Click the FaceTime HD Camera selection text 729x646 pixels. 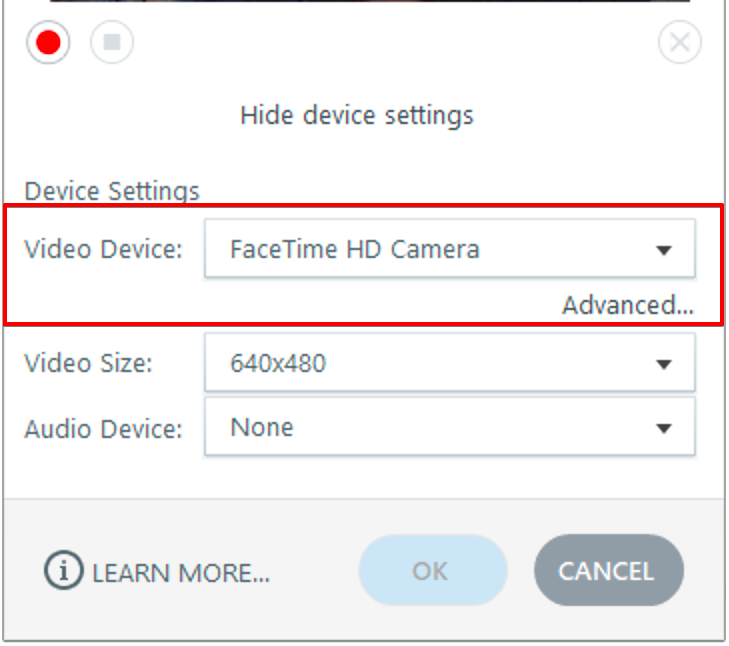[354, 249]
